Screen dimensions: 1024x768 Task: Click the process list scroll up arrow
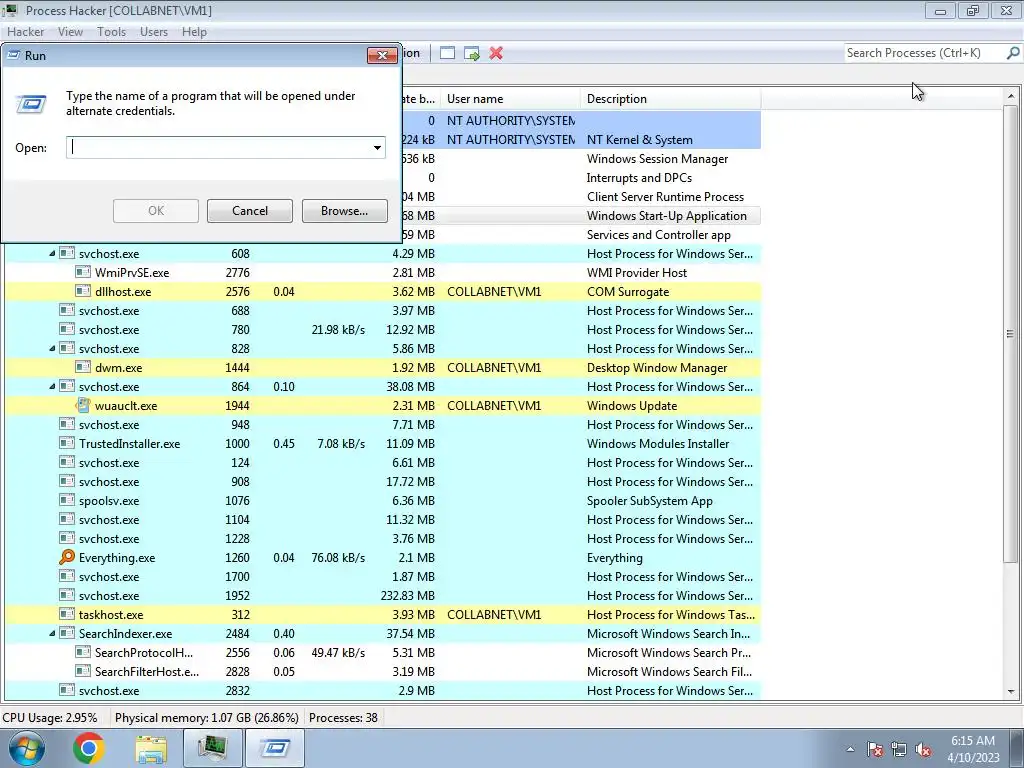(x=1011, y=97)
